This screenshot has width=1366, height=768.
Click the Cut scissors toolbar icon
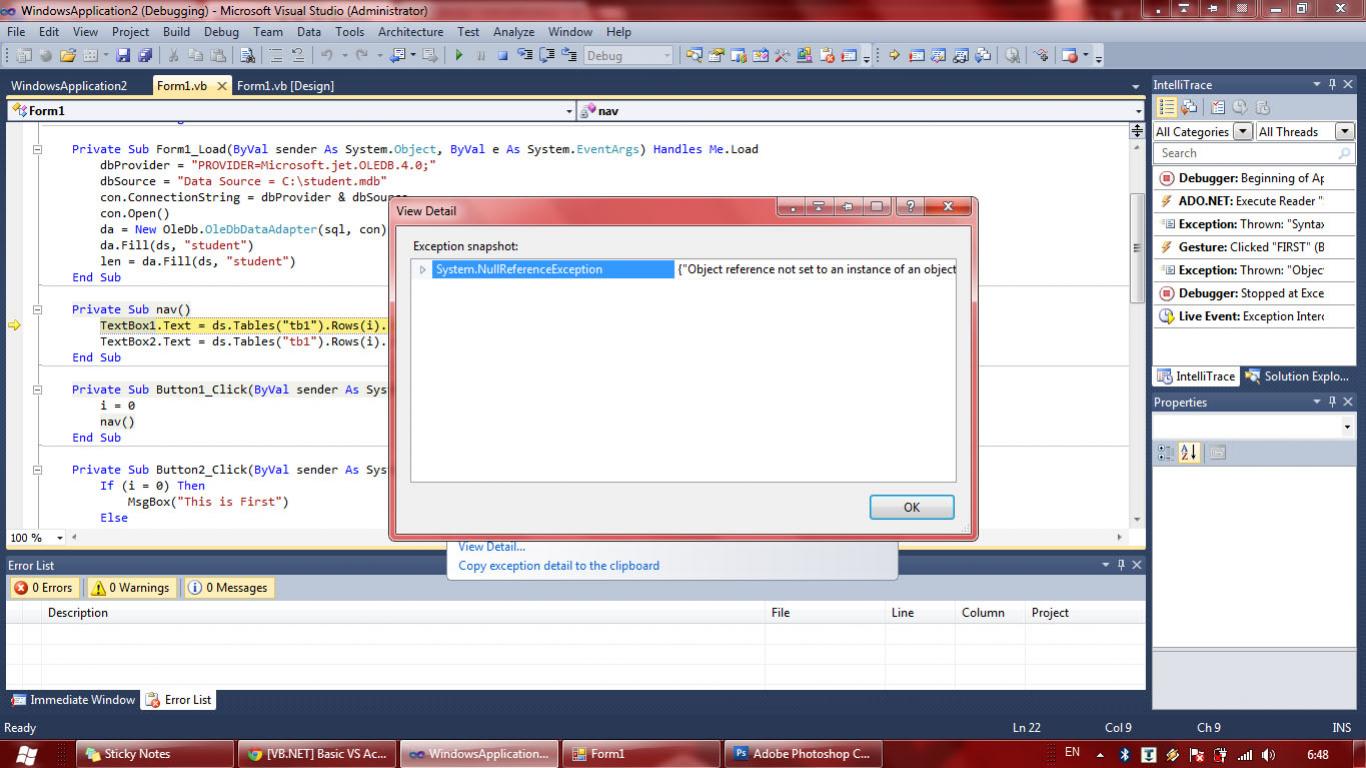(x=173, y=56)
